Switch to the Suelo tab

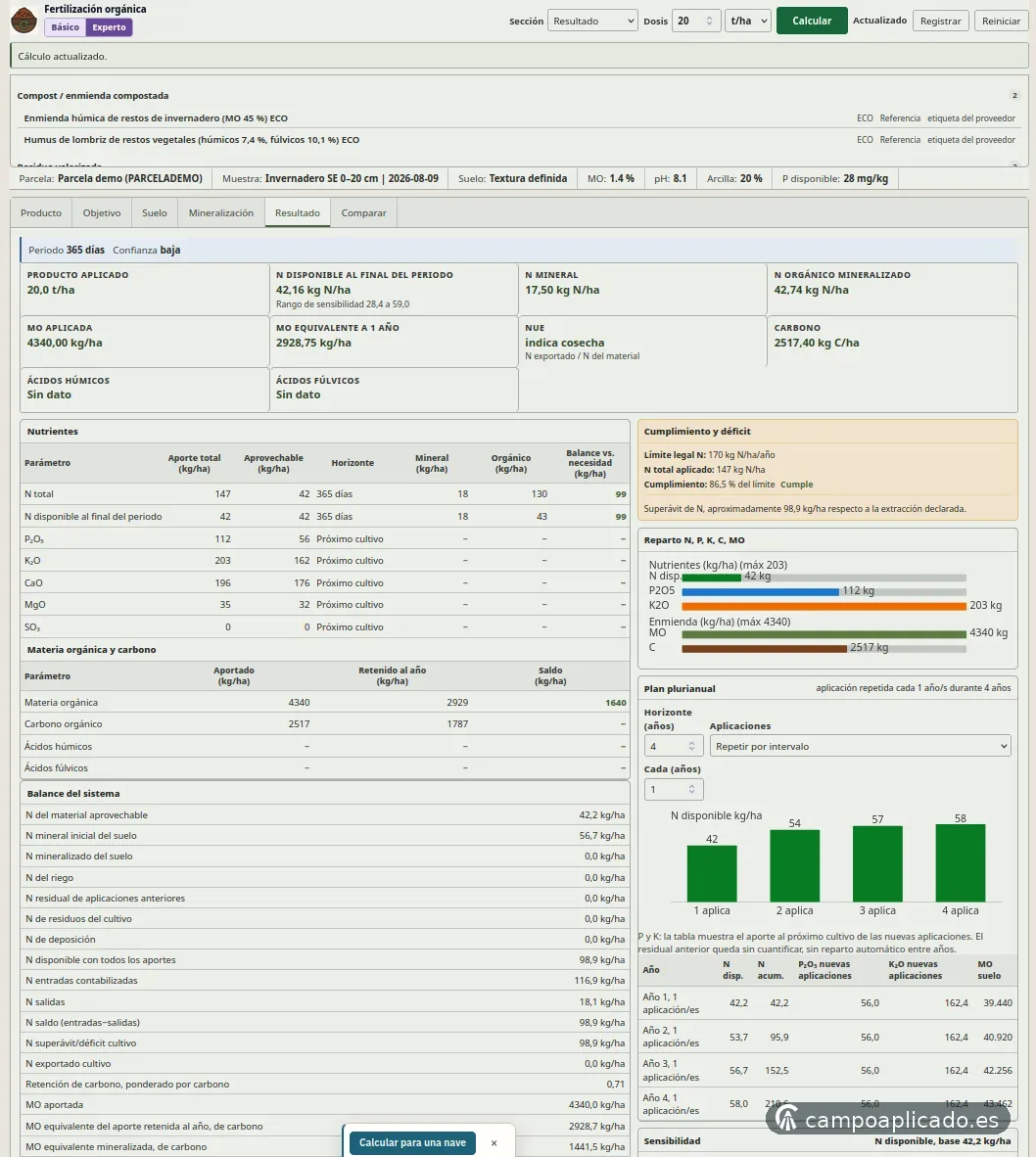pyautogui.click(x=154, y=213)
